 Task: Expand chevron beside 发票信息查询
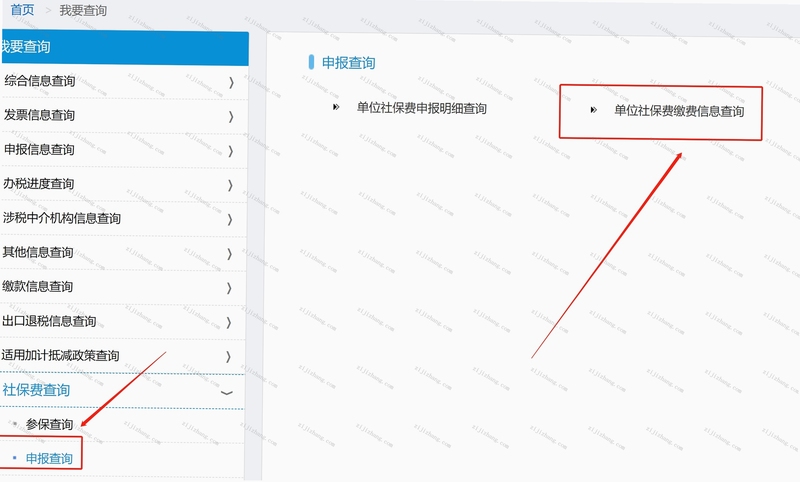pos(231,117)
